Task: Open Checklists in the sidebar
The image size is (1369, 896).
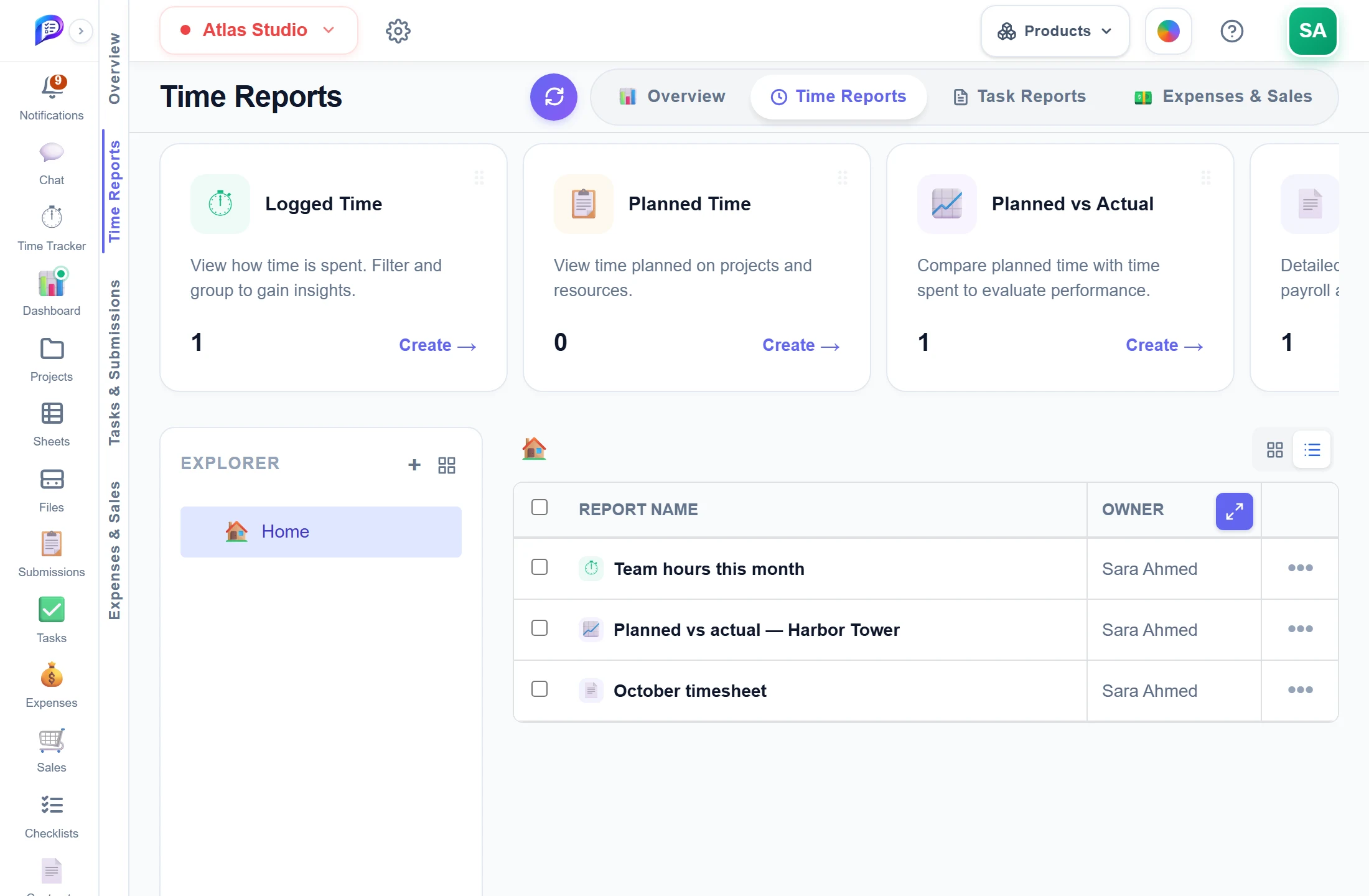Action: (52, 816)
